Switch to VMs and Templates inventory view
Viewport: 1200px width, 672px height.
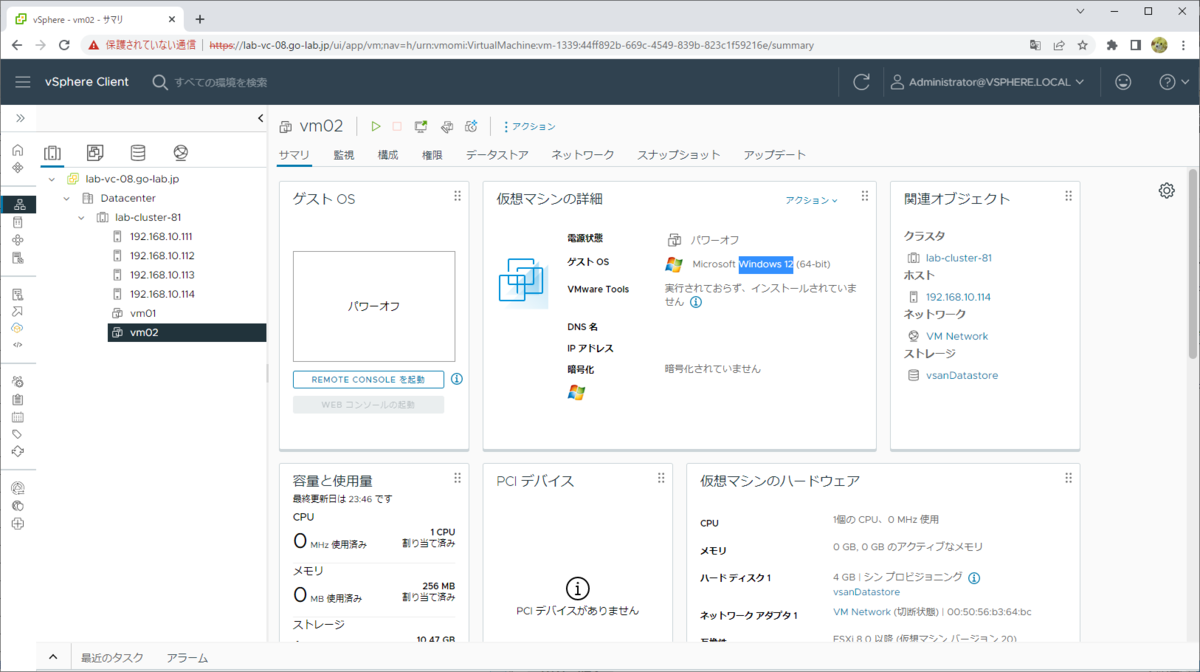coord(95,153)
